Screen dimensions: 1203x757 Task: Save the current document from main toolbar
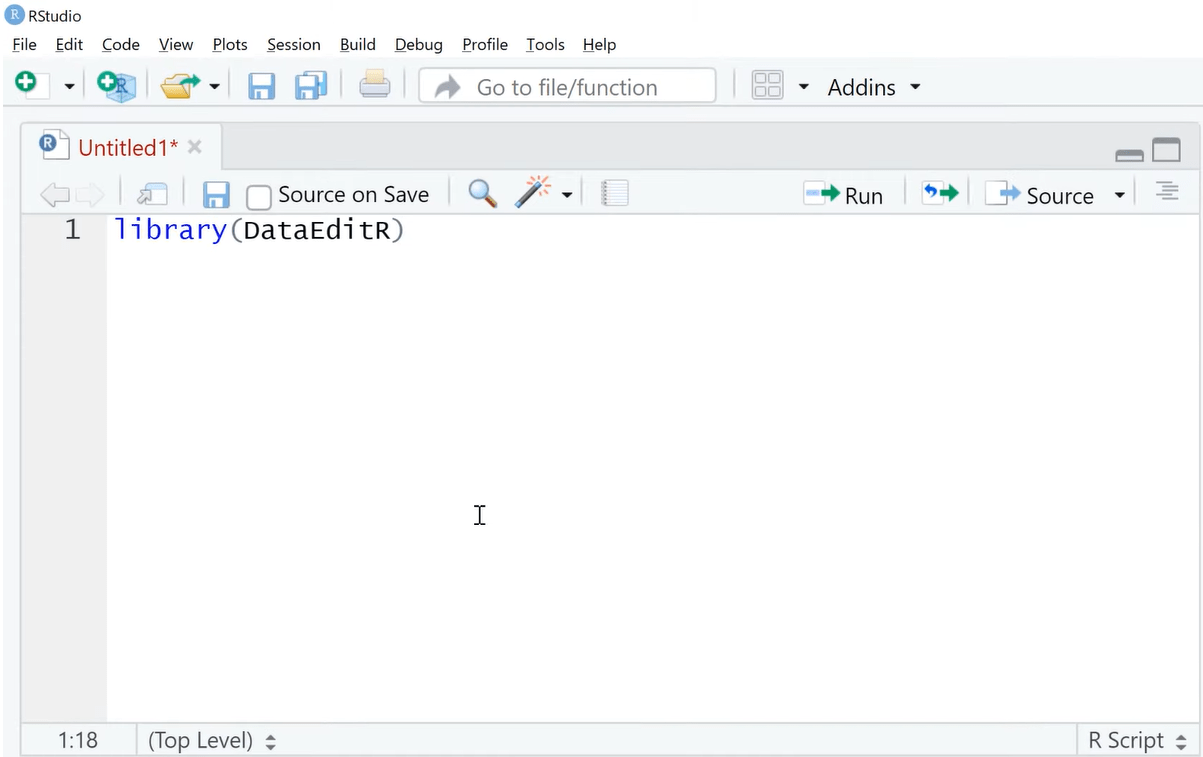(x=261, y=86)
